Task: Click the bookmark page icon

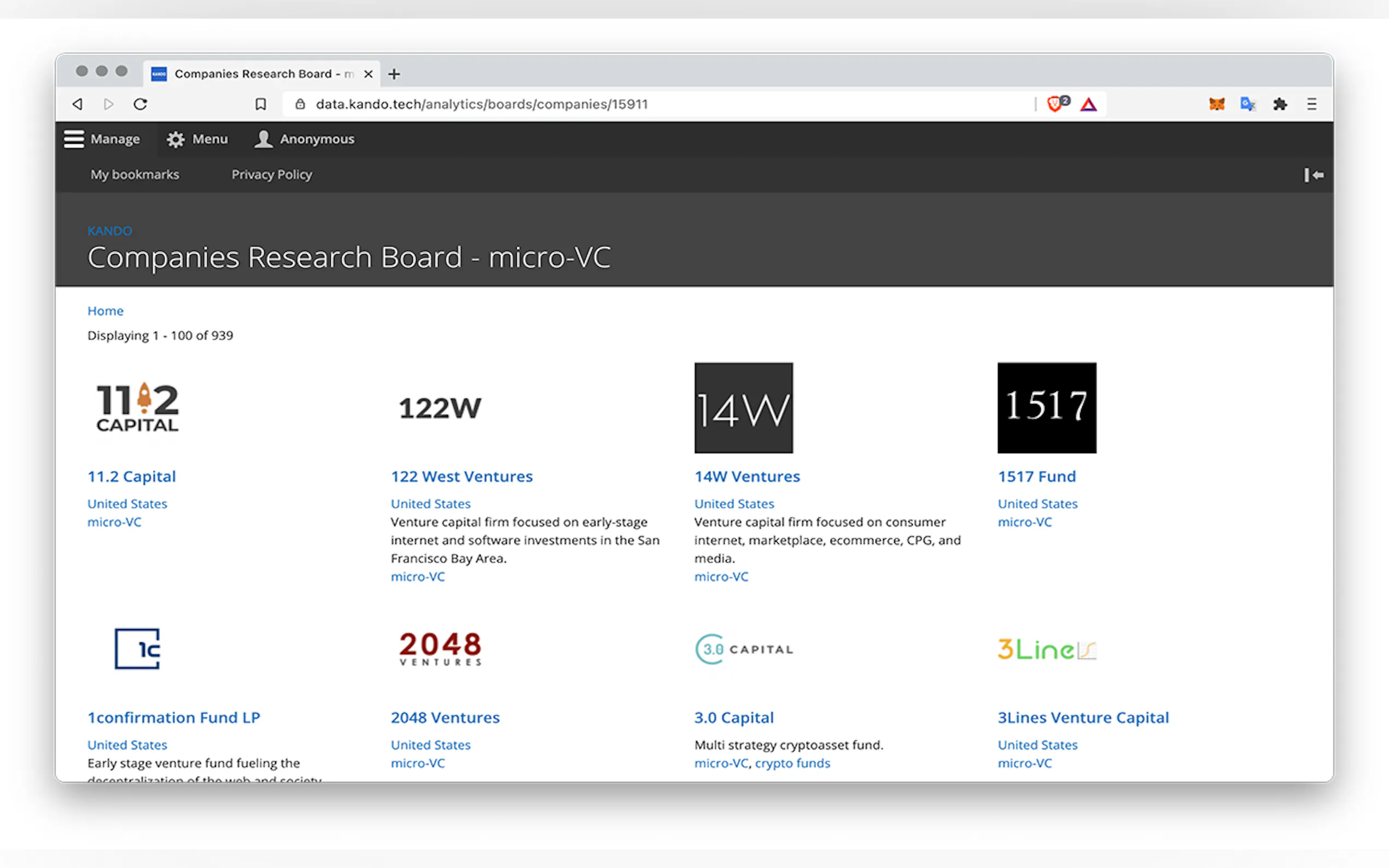Action: (261, 104)
